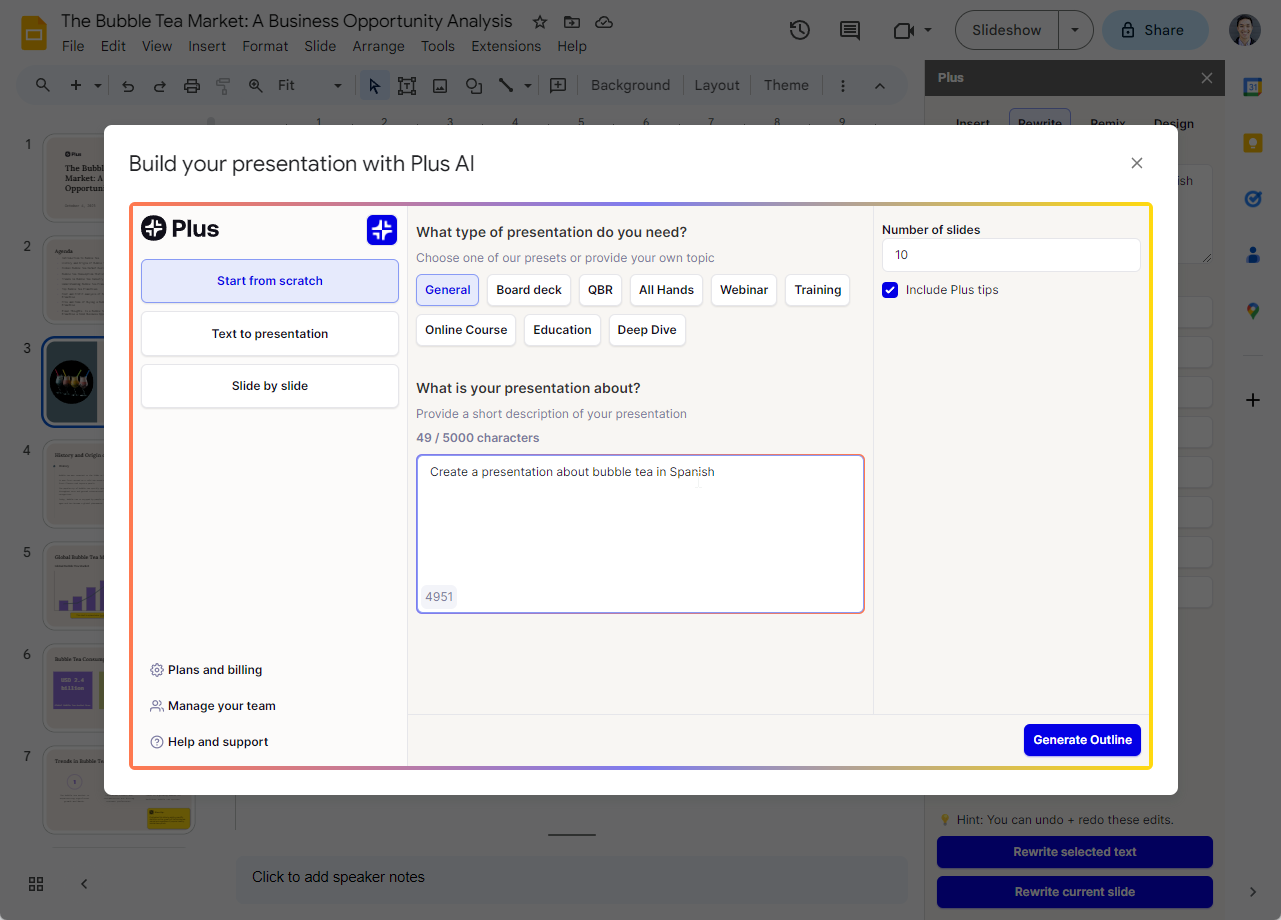Open comments icon in header
This screenshot has height=920, width=1281.
tap(850, 30)
